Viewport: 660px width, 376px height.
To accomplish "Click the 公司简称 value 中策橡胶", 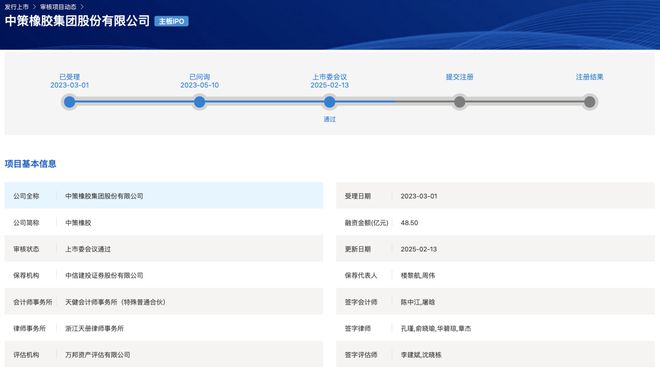I will tap(78, 223).
